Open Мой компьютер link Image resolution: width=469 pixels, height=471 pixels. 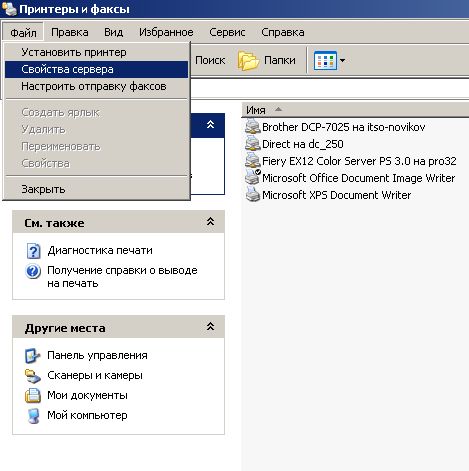click(x=87, y=415)
